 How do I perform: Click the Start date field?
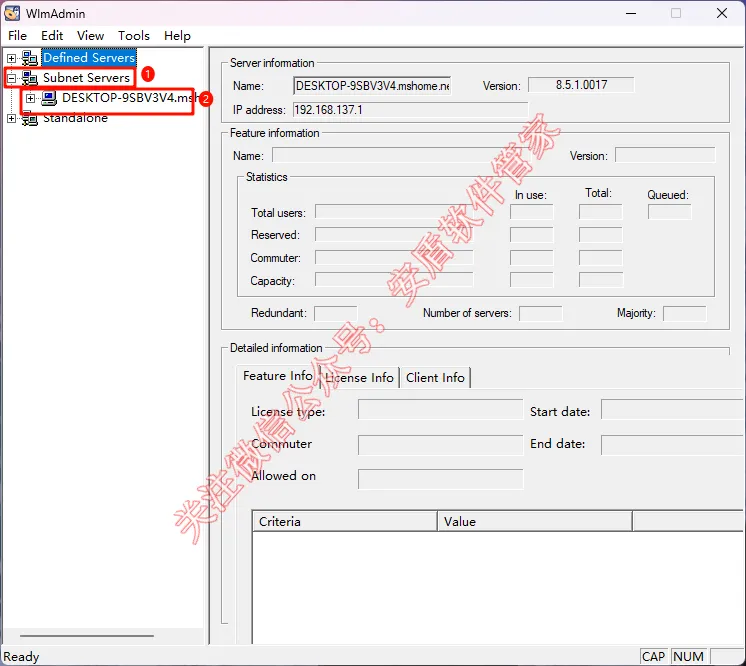(x=673, y=410)
